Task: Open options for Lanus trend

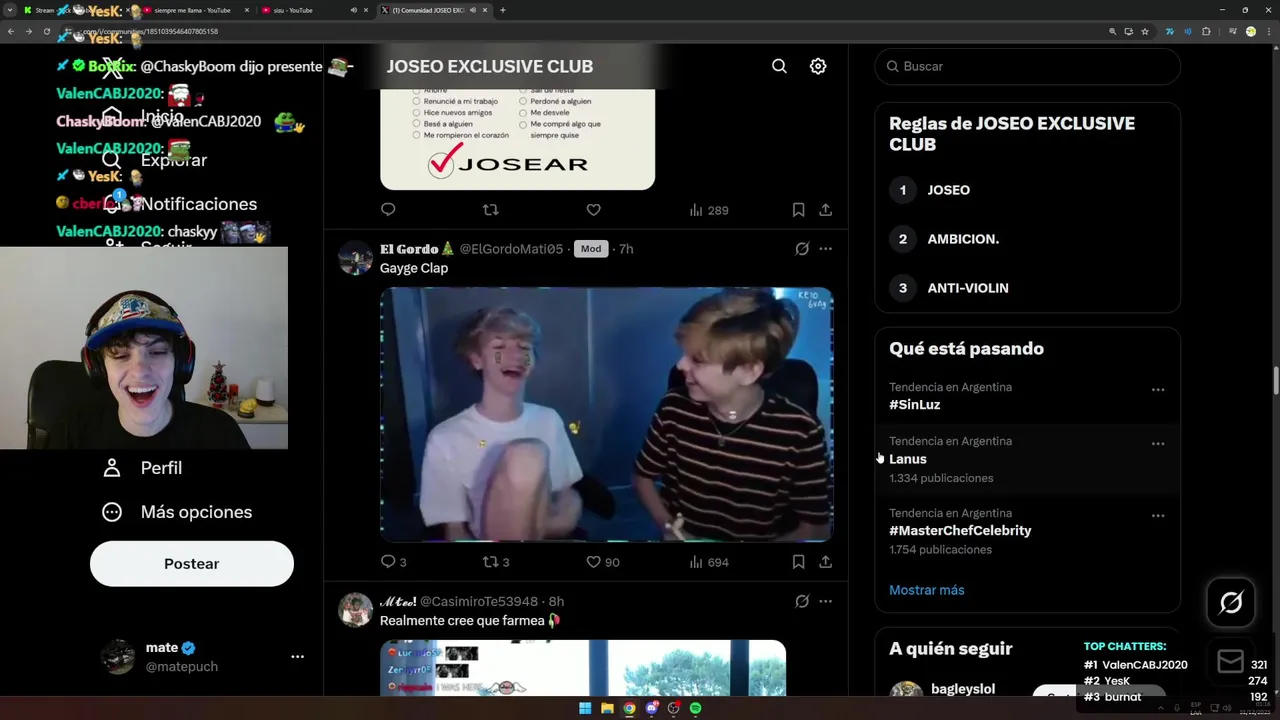Action: pos(1158,444)
